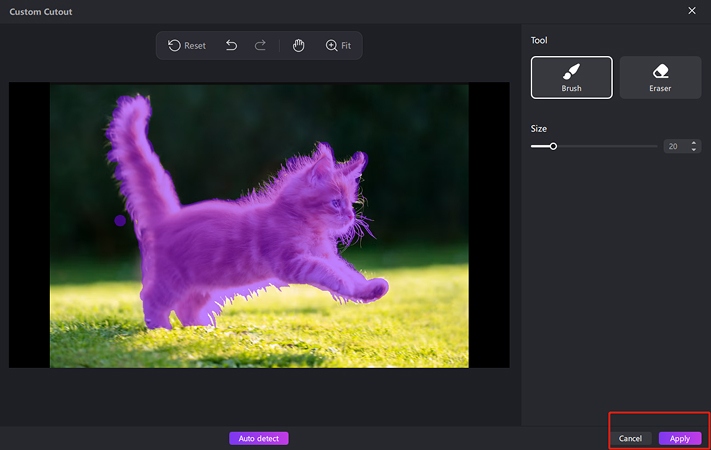
Task: Cancel the custom cutout
Action: point(630,438)
